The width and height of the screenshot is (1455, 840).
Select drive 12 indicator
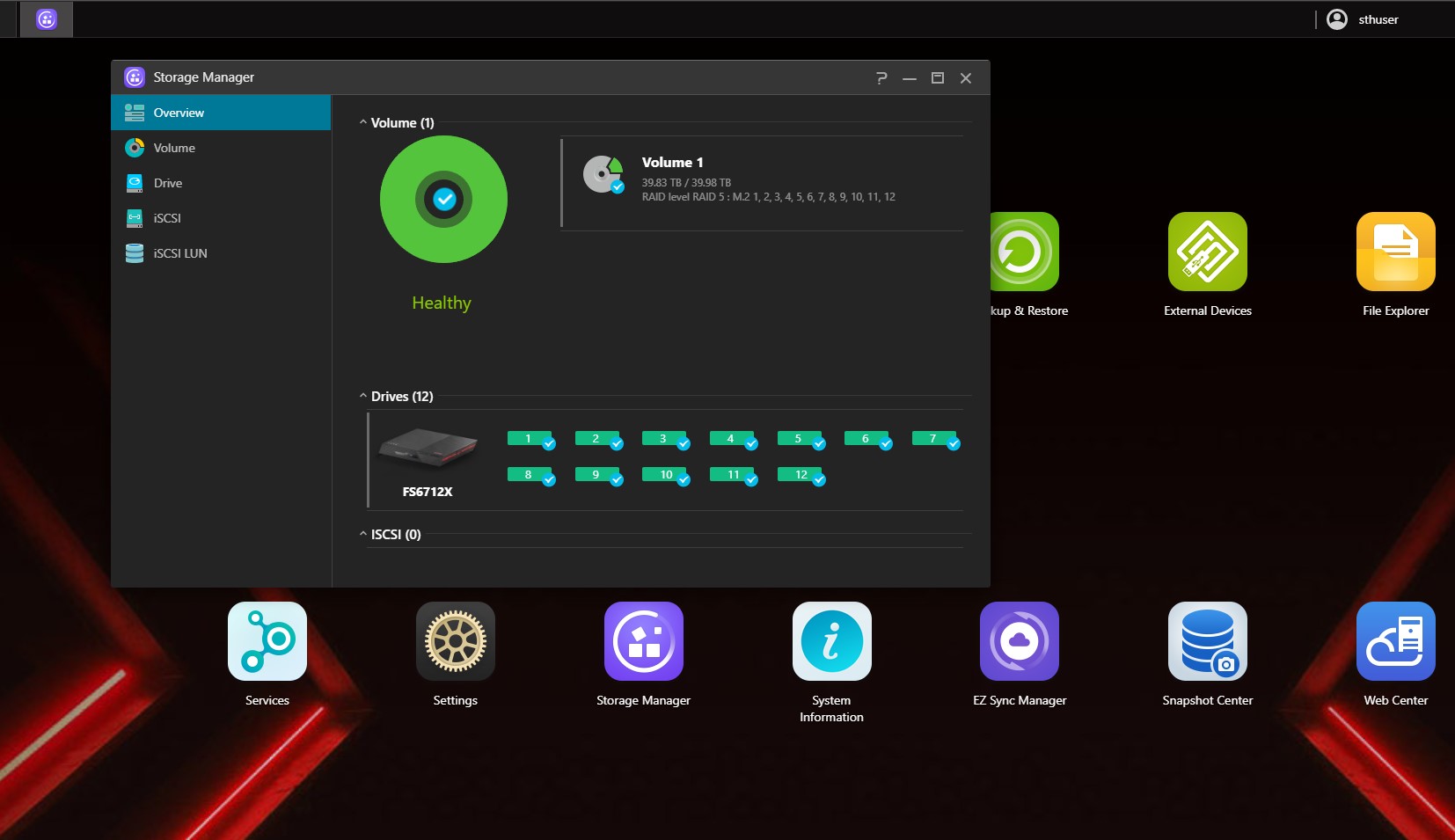tap(801, 475)
